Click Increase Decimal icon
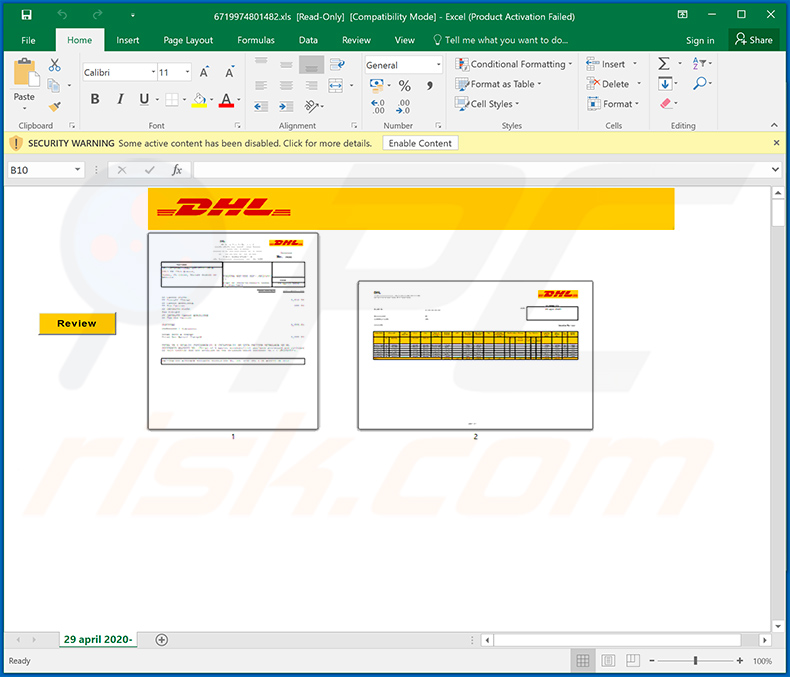This screenshot has width=790, height=677. point(378,106)
